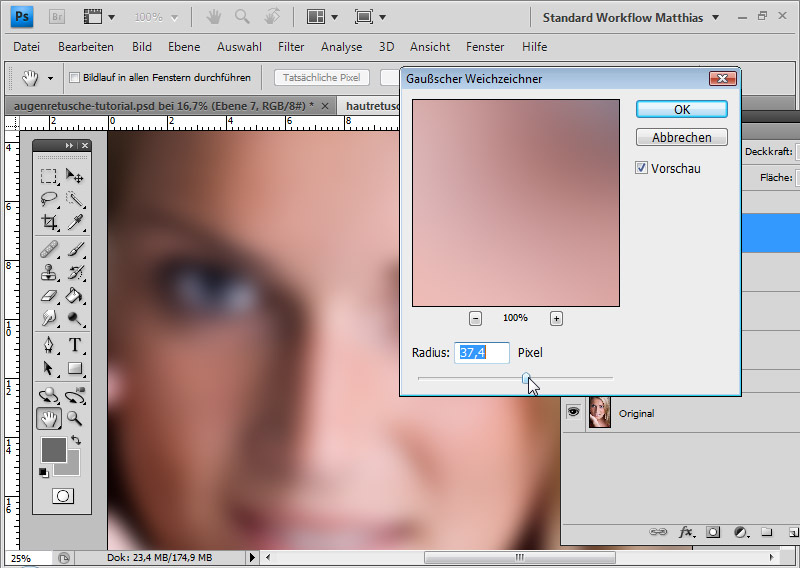Expand toolbox double-arrow toggle
The height and width of the screenshot is (568, 800).
click(x=69, y=145)
